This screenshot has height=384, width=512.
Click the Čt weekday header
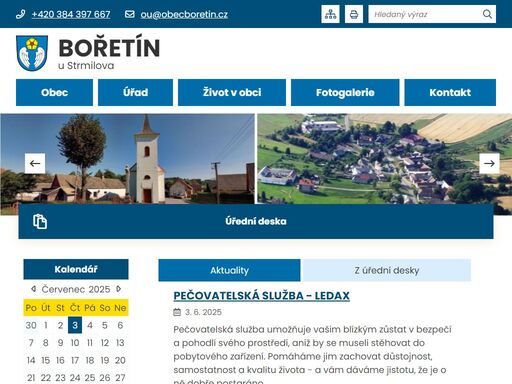pos(75,308)
